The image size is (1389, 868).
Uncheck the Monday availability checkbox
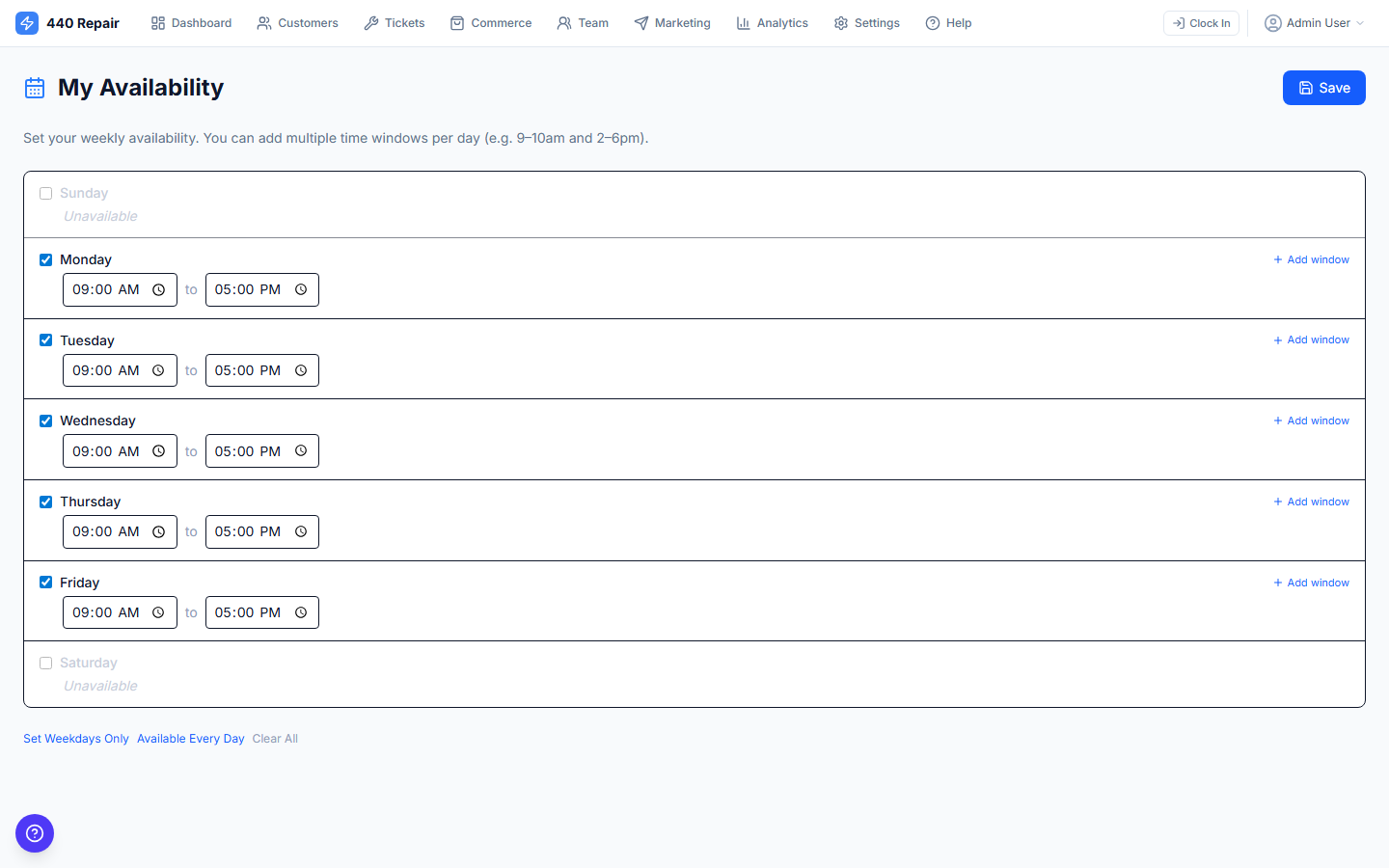[45, 259]
